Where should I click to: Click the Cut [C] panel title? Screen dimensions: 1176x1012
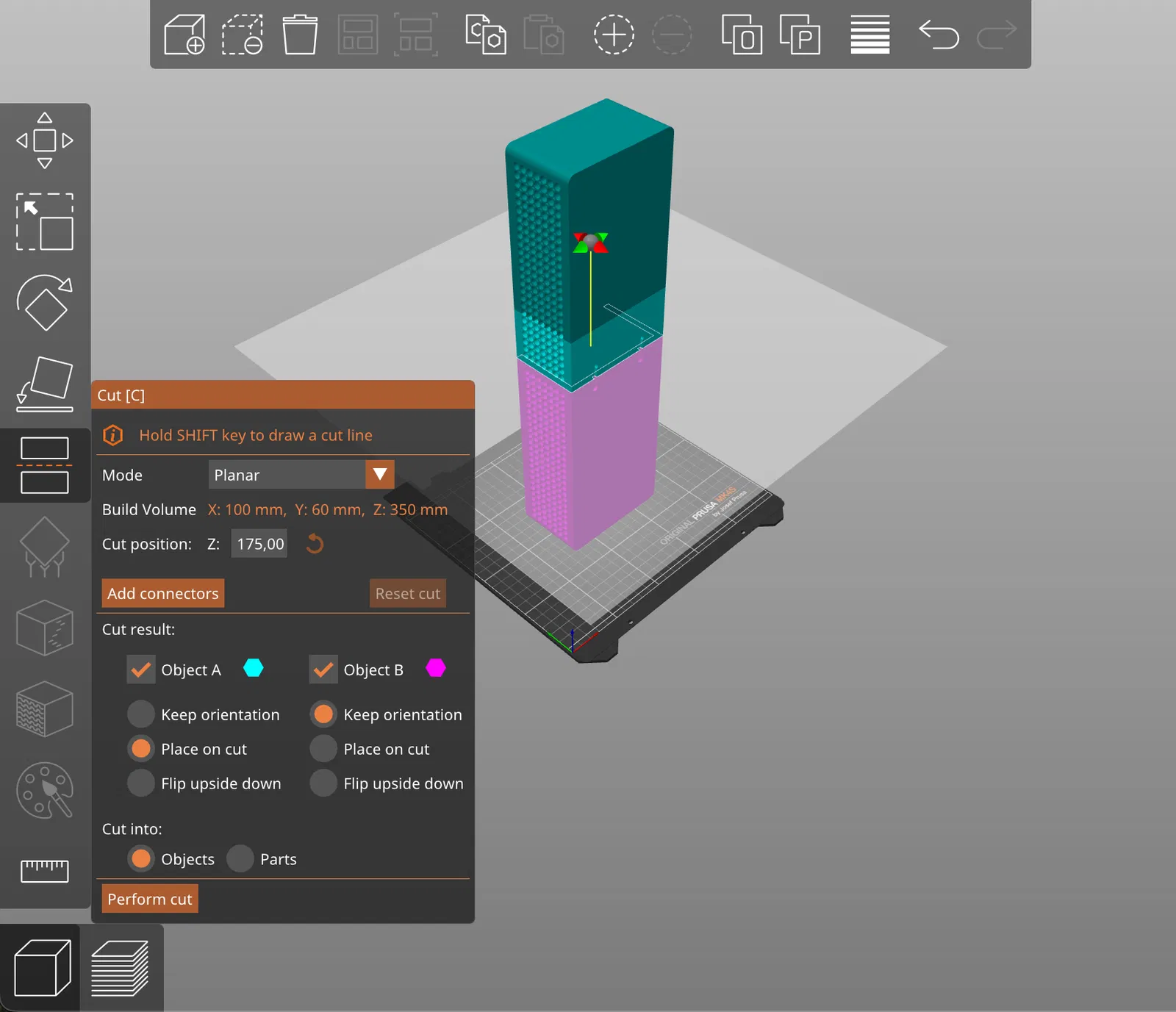coord(121,395)
